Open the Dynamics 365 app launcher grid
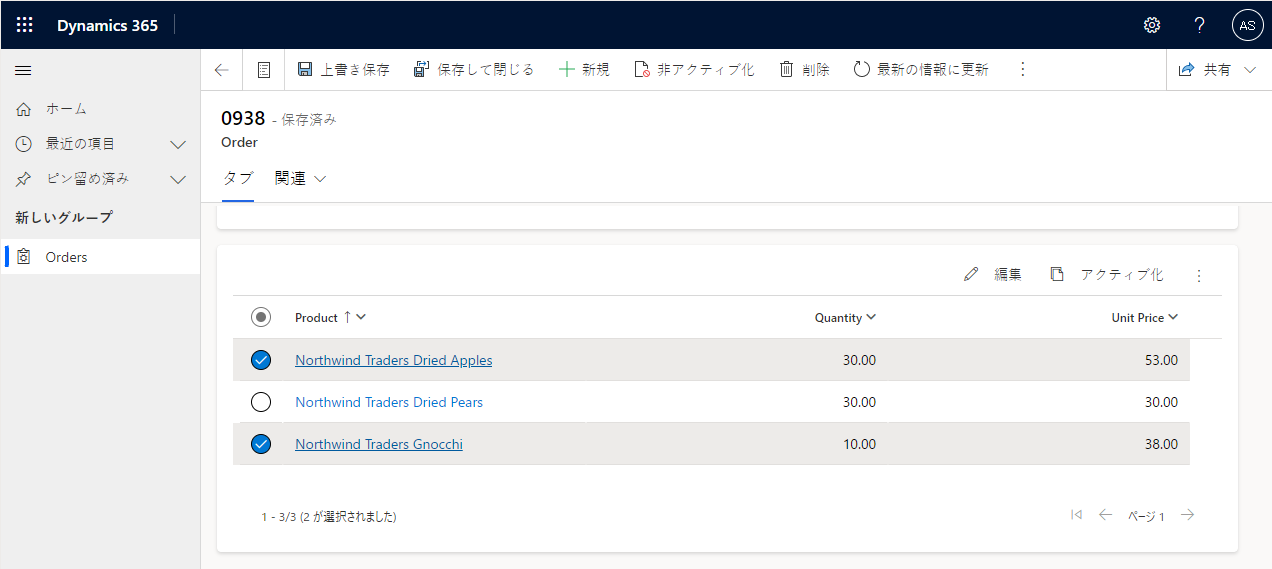1272x569 pixels. [x=25, y=25]
